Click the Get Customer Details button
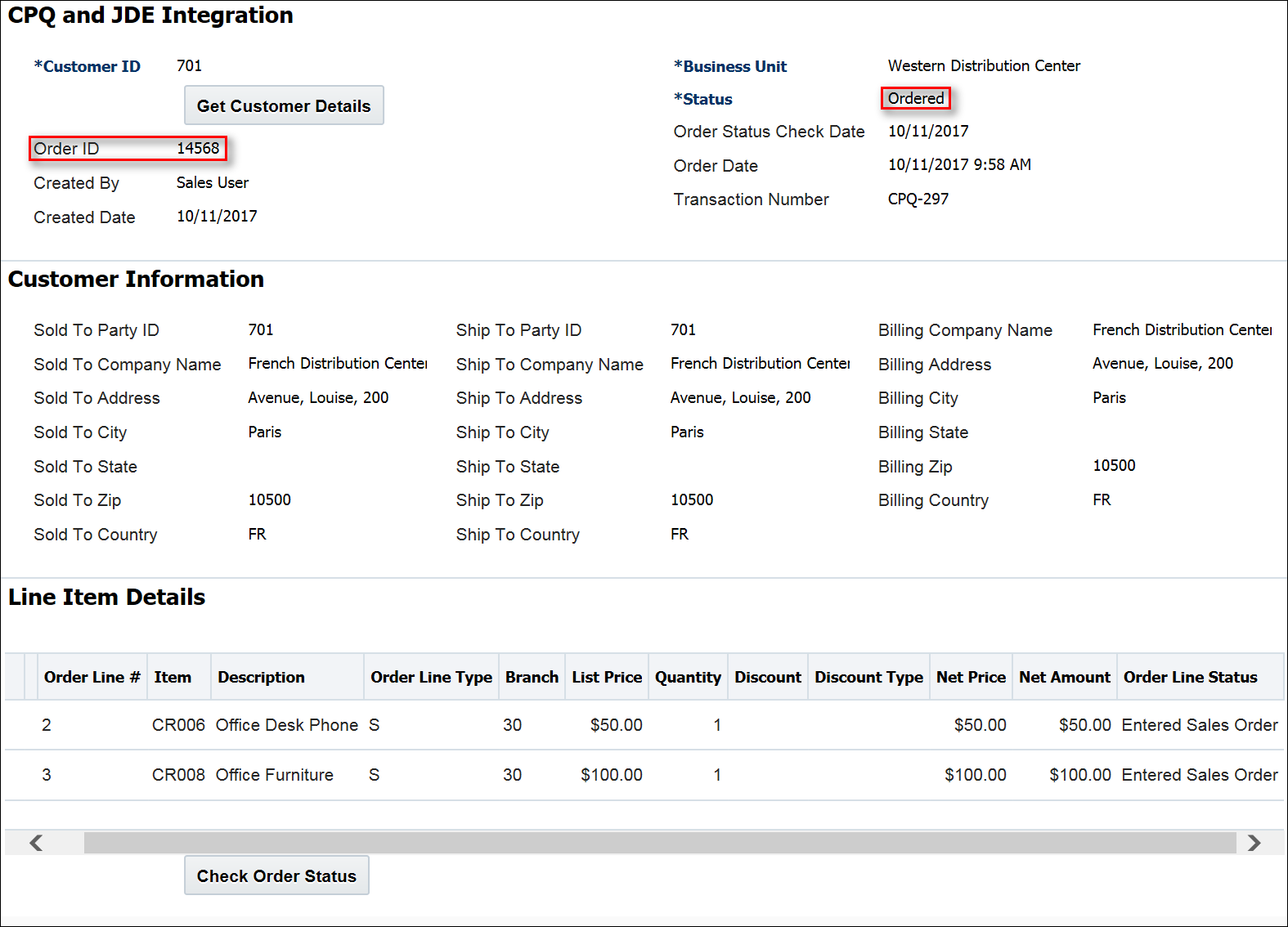The image size is (1288, 927). click(x=284, y=105)
